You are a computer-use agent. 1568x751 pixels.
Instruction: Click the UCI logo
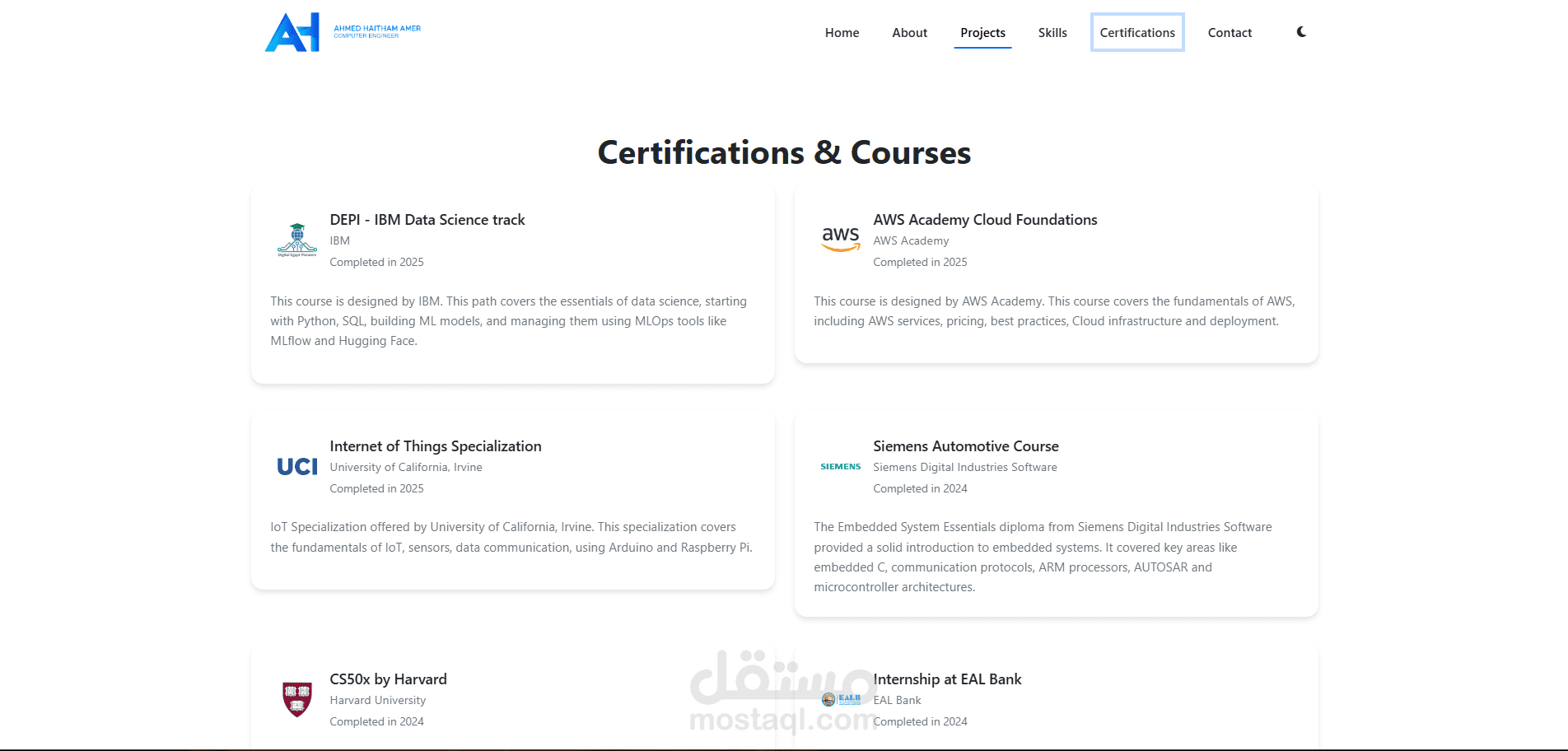[297, 467]
